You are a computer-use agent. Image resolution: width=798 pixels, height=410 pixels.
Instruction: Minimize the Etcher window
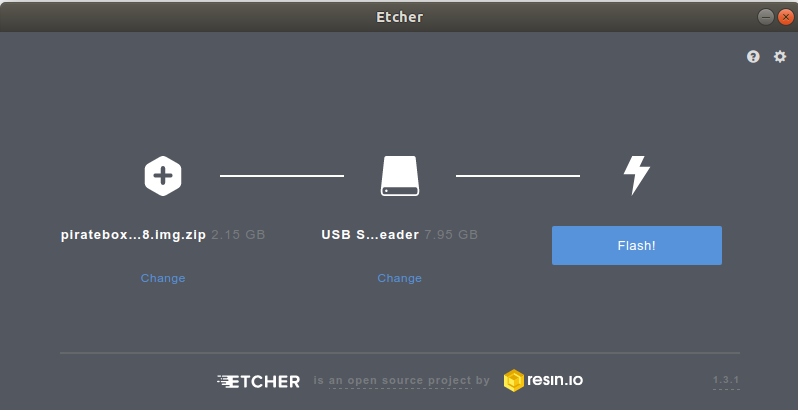(765, 17)
